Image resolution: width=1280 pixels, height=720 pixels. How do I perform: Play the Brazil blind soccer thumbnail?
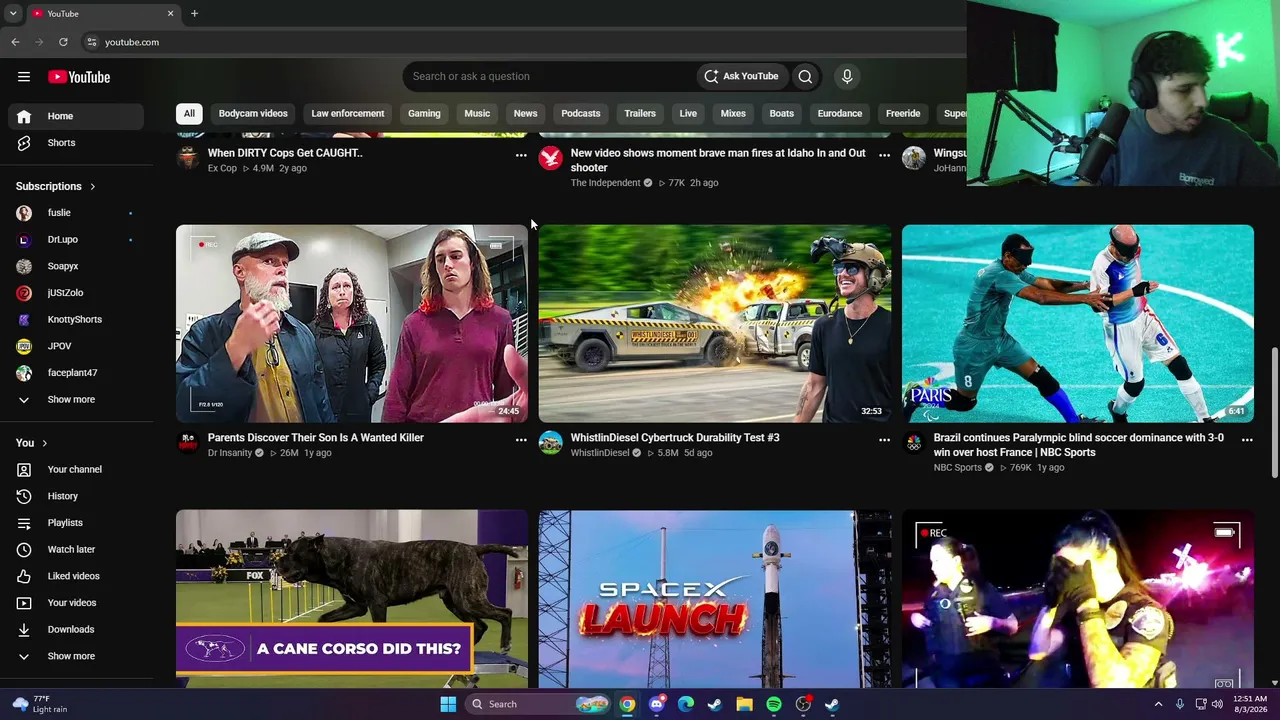click(1078, 323)
